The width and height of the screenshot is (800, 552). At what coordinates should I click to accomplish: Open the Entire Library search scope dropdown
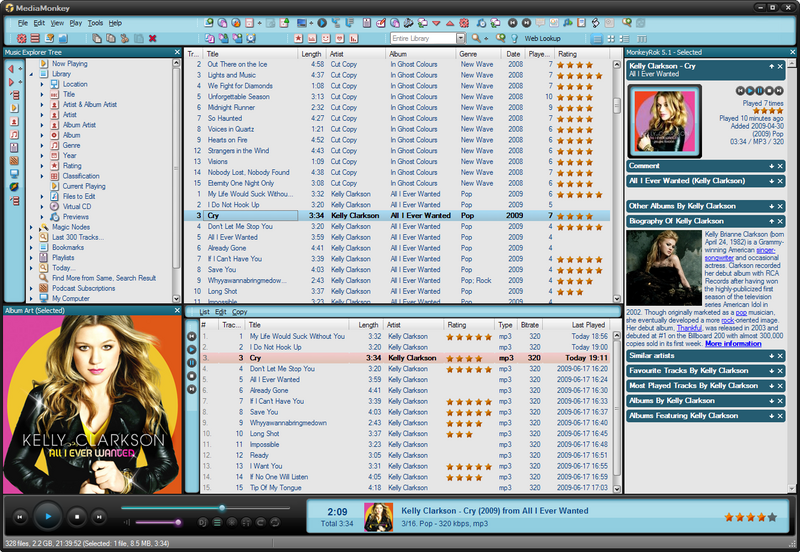461,38
